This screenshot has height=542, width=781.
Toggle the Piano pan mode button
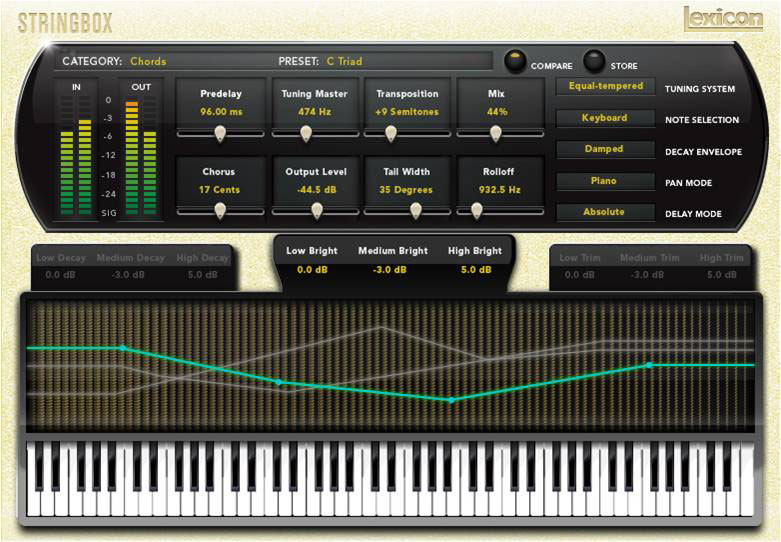pos(605,181)
